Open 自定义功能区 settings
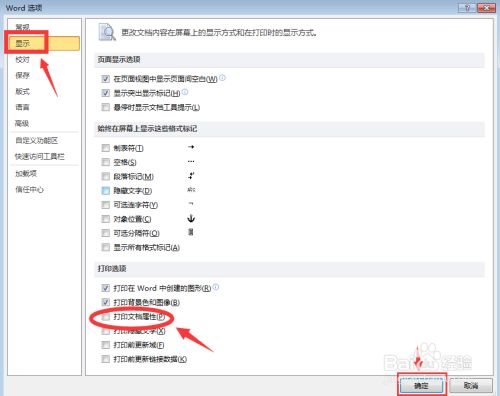The height and width of the screenshot is (396, 500). click(x=37, y=140)
